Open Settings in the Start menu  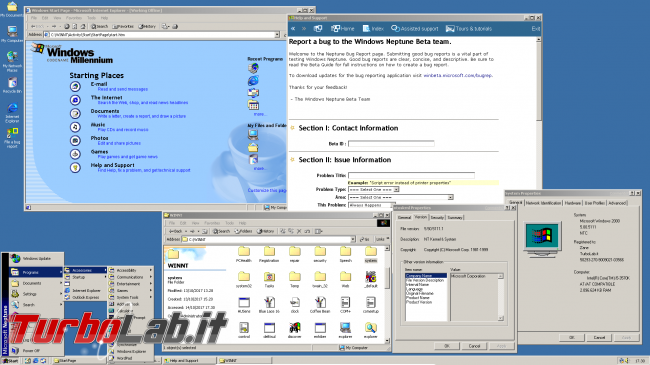pos(36,294)
